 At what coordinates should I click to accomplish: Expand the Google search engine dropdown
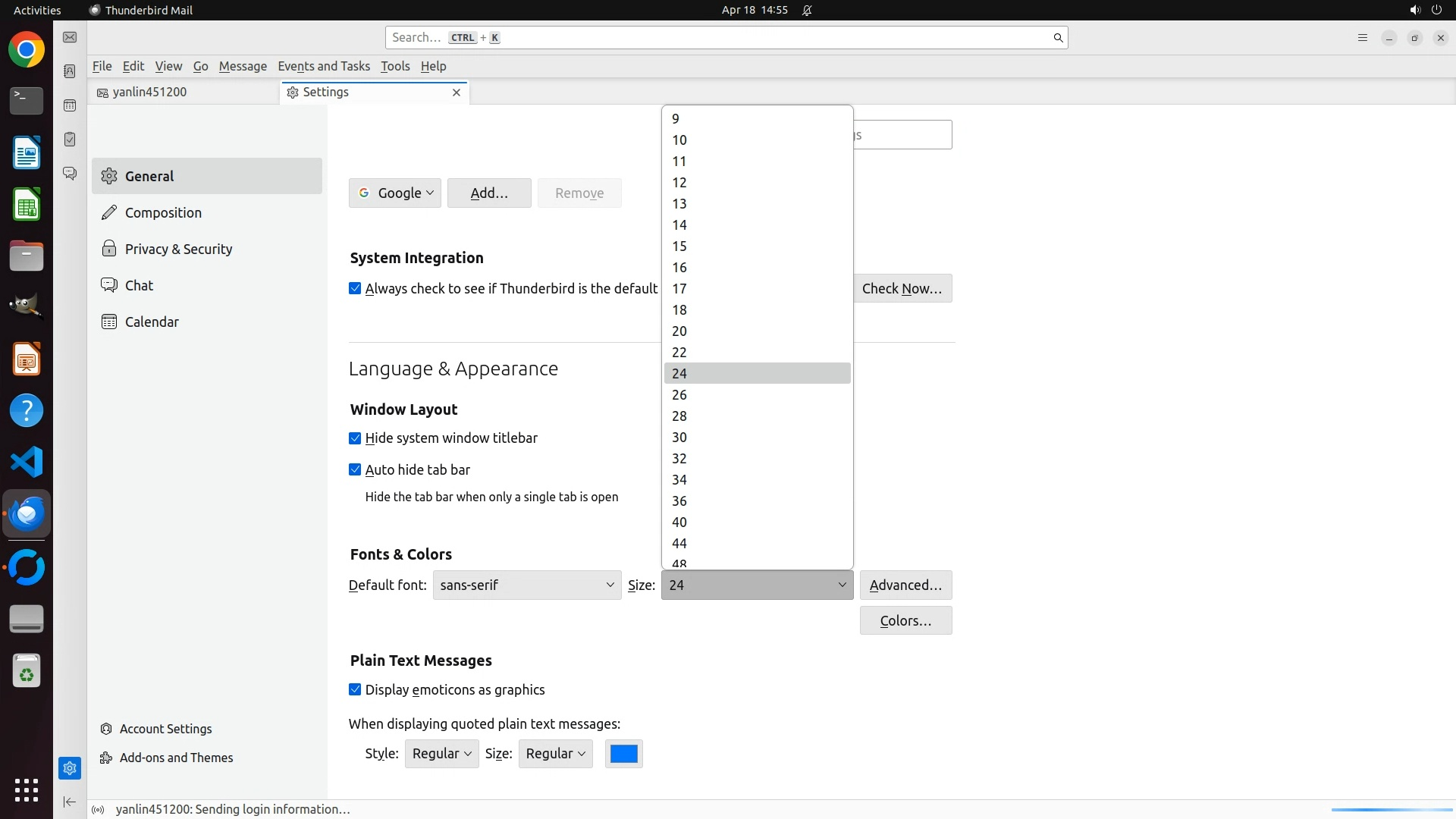coord(395,193)
